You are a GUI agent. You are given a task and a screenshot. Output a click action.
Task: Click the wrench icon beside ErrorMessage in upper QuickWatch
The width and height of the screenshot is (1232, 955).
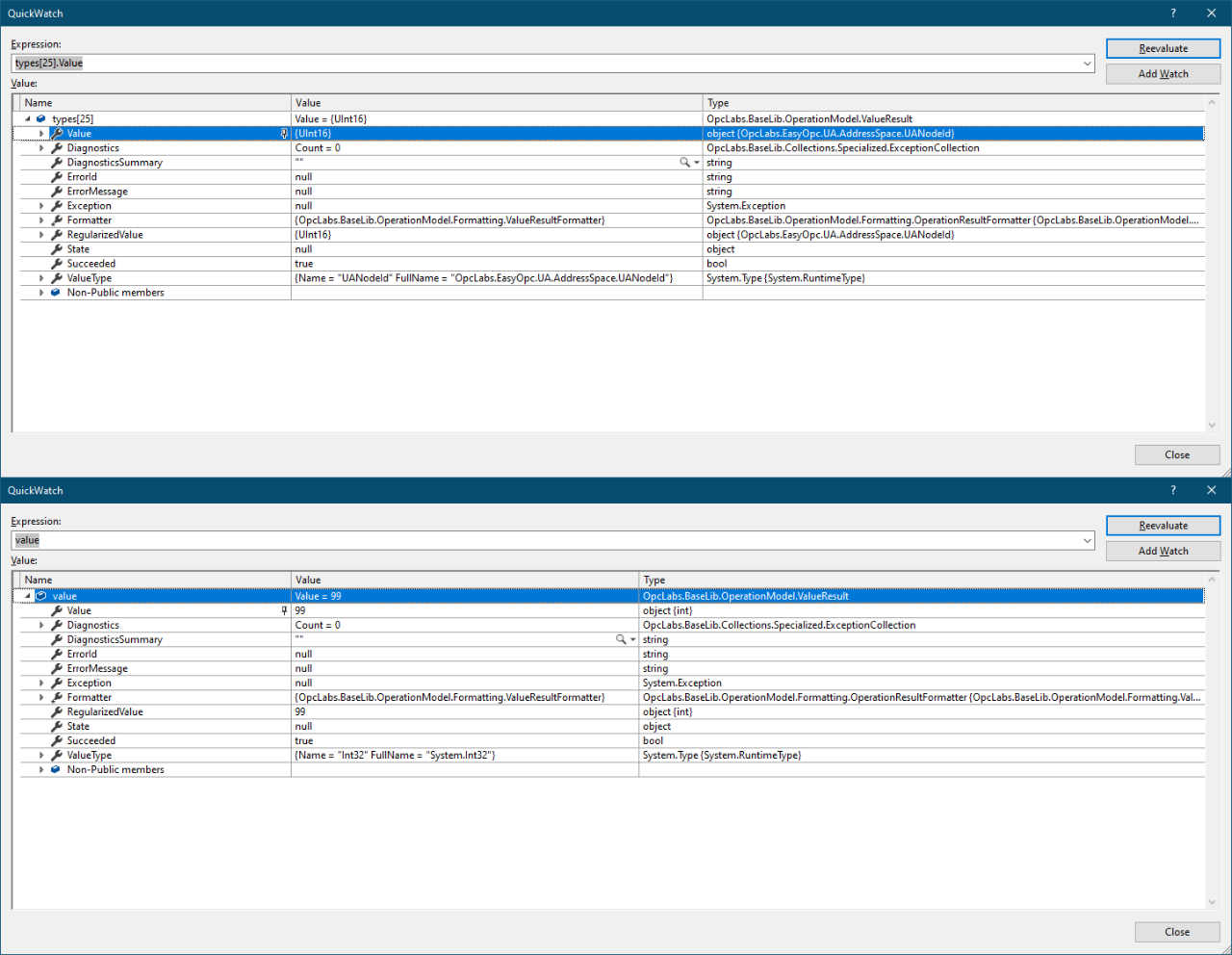tap(57, 192)
